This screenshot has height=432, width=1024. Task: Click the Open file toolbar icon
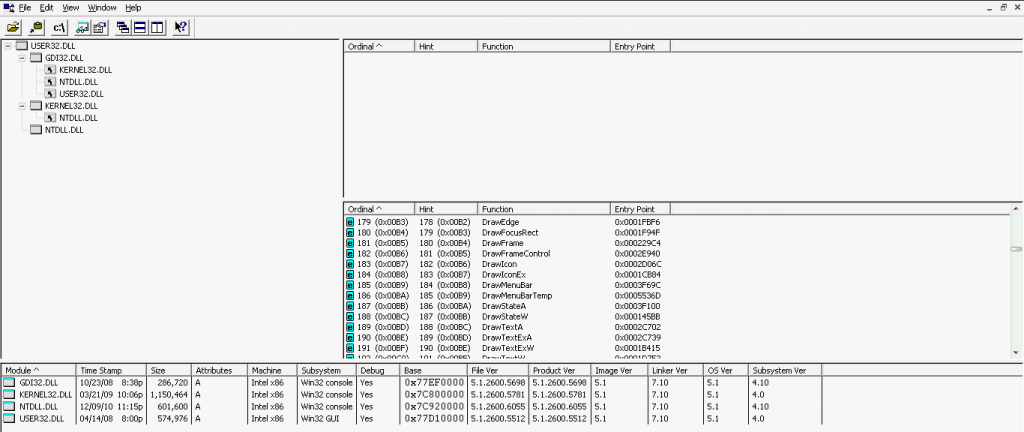point(13,27)
